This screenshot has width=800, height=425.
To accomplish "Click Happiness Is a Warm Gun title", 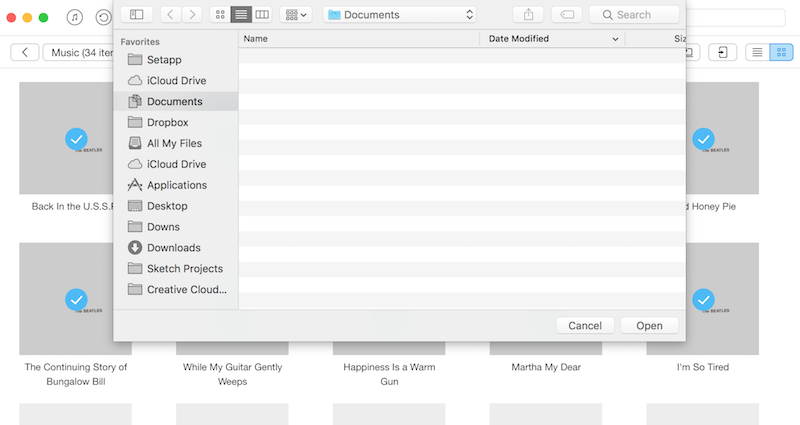I will coord(389,374).
